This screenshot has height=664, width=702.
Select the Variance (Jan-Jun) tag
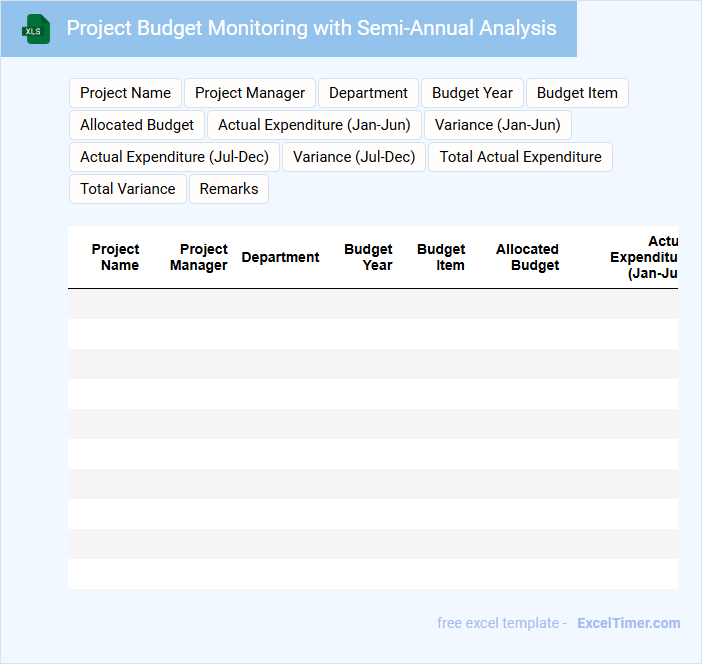tap(497, 125)
